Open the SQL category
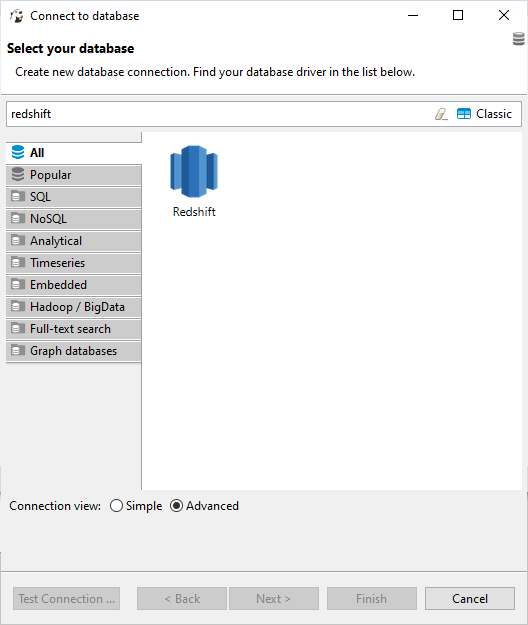Image resolution: width=528 pixels, height=625 pixels. point(74,197)
